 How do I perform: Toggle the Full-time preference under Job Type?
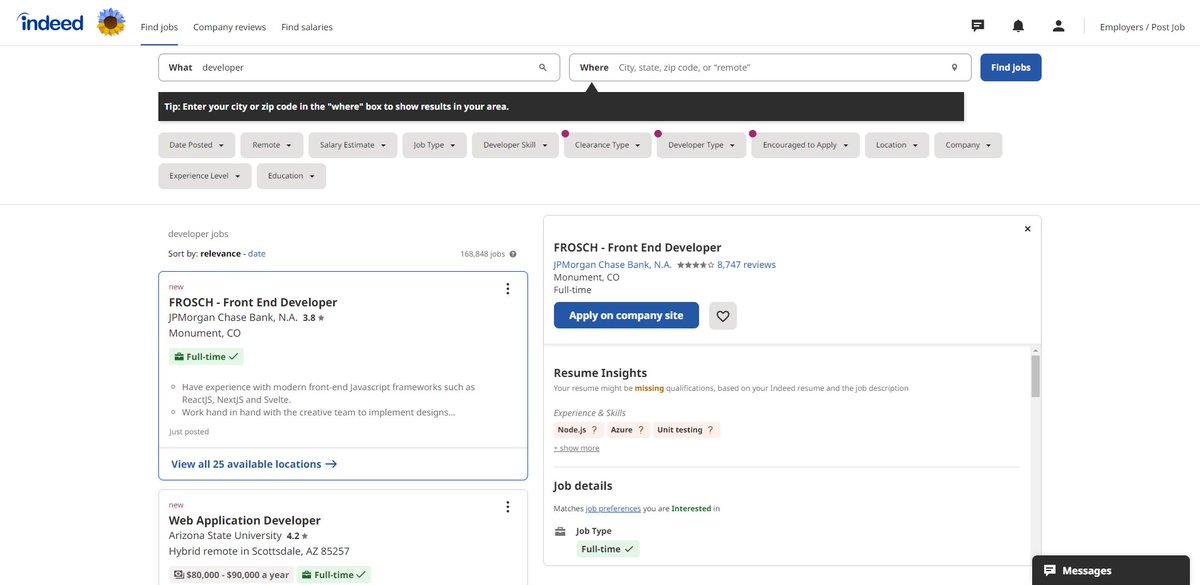point(608,549)
